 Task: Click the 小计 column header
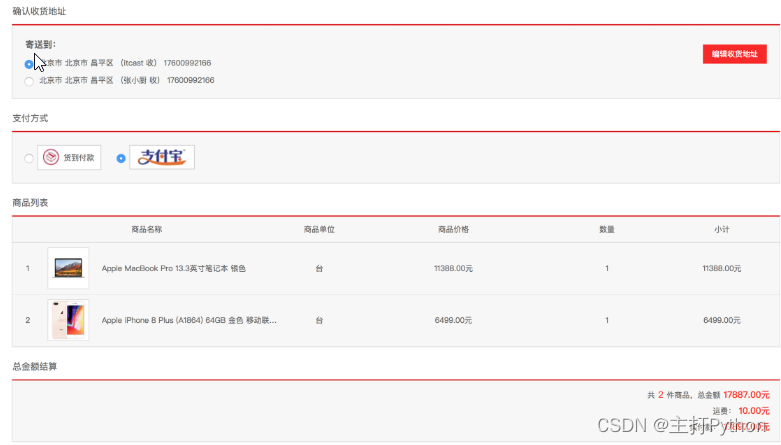point(722,229)
